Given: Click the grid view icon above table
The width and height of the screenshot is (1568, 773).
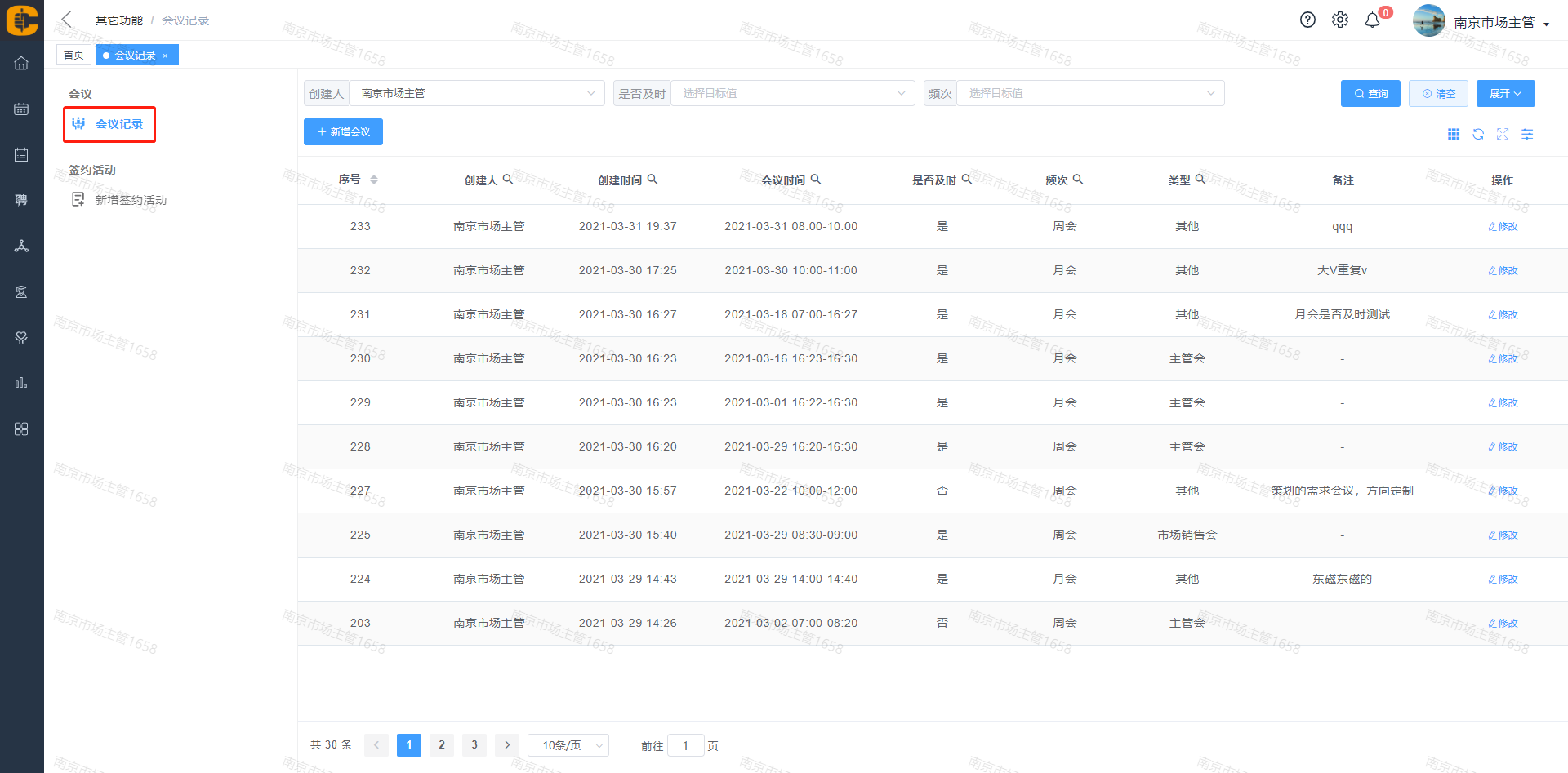Looking at the screenshot, I should click(1454, 135).
